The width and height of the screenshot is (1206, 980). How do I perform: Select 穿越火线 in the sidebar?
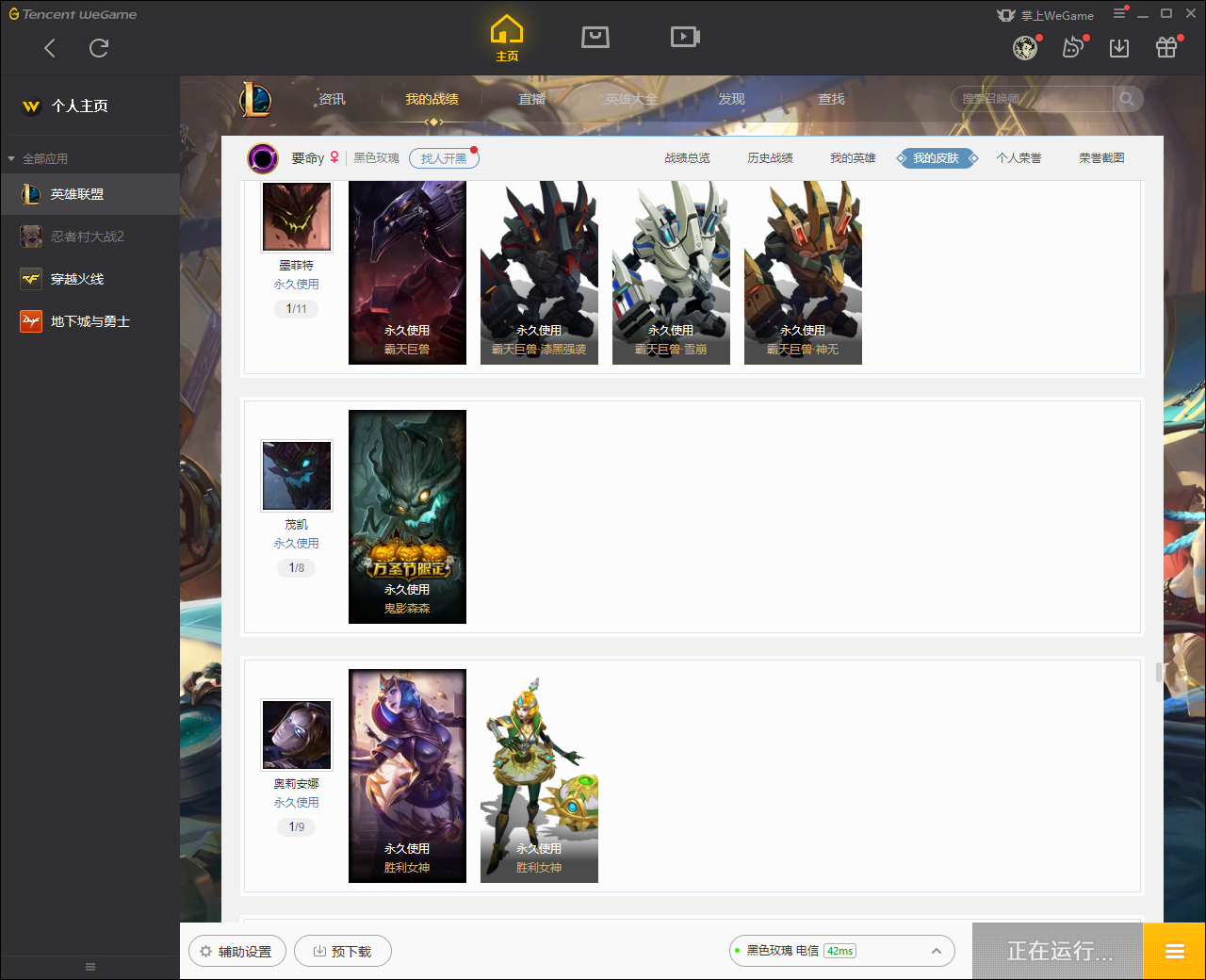[x=90, y=279]
